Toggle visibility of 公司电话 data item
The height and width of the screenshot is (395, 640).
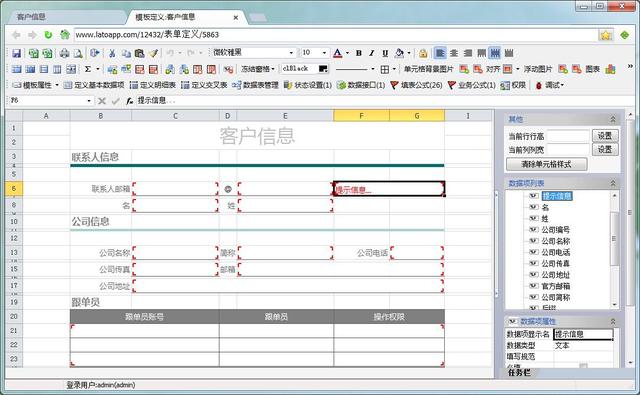pyautogui.click(x=533, y=252)
